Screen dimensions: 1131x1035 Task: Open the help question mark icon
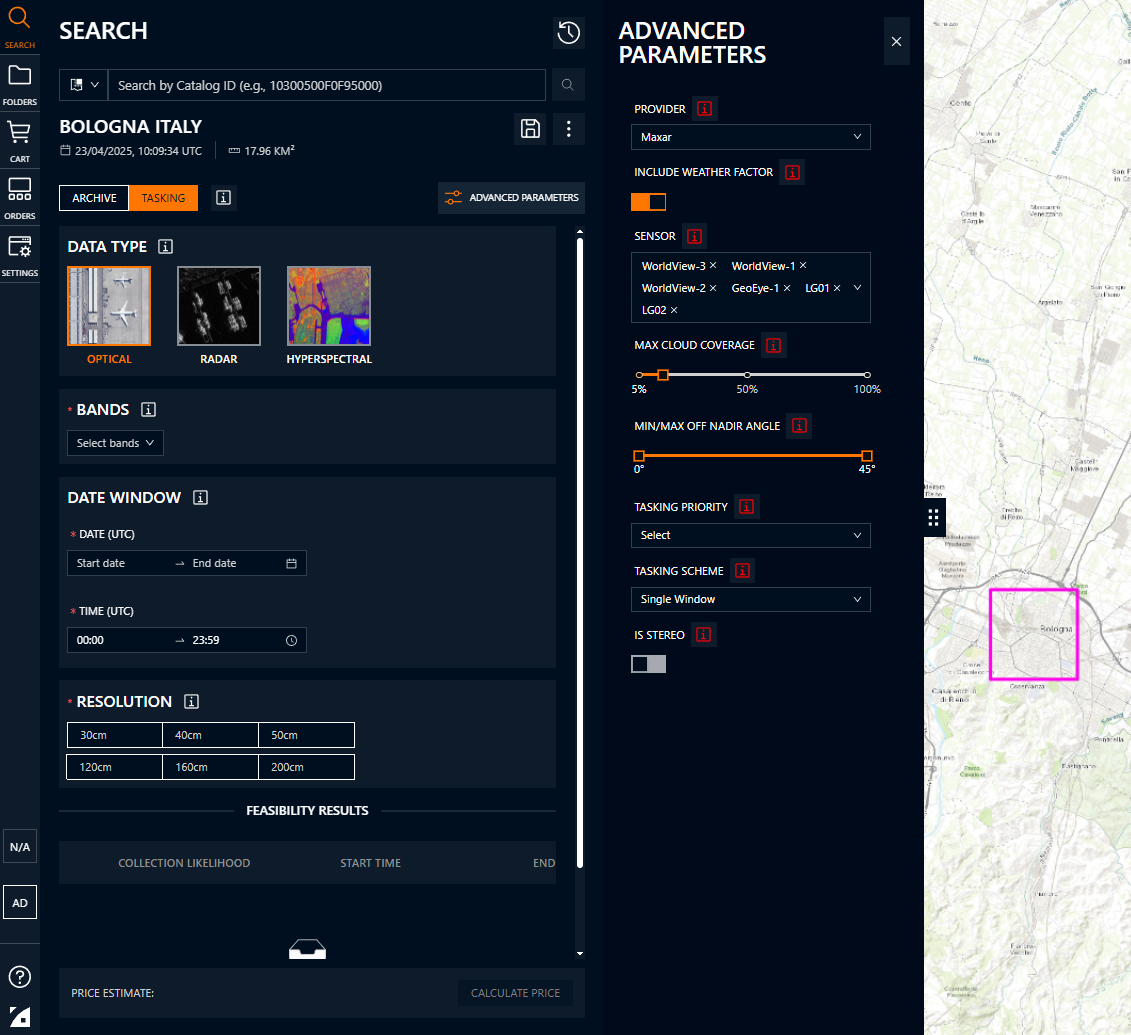point(19,977)
